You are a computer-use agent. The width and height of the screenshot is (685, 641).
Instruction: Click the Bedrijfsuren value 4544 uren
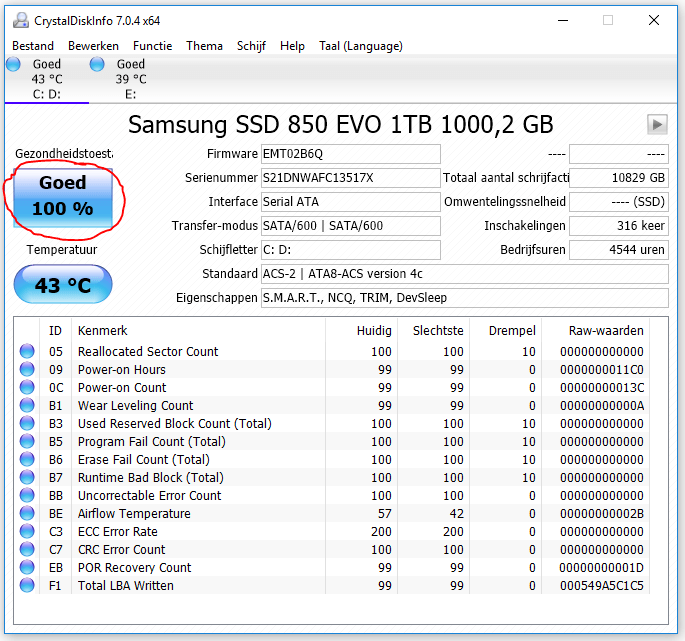click(619, 250)
